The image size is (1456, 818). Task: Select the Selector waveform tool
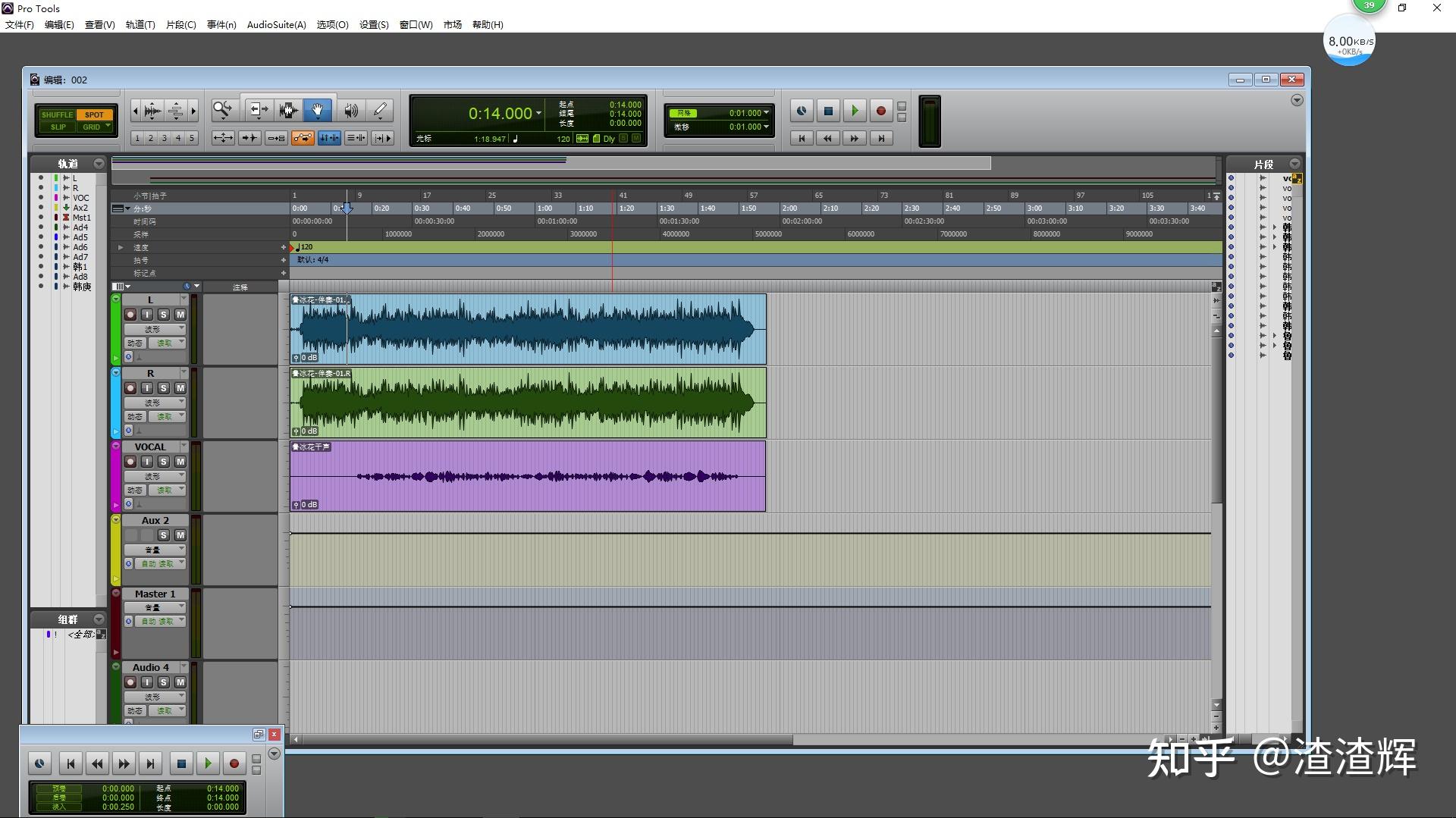(x=288, y=111)
